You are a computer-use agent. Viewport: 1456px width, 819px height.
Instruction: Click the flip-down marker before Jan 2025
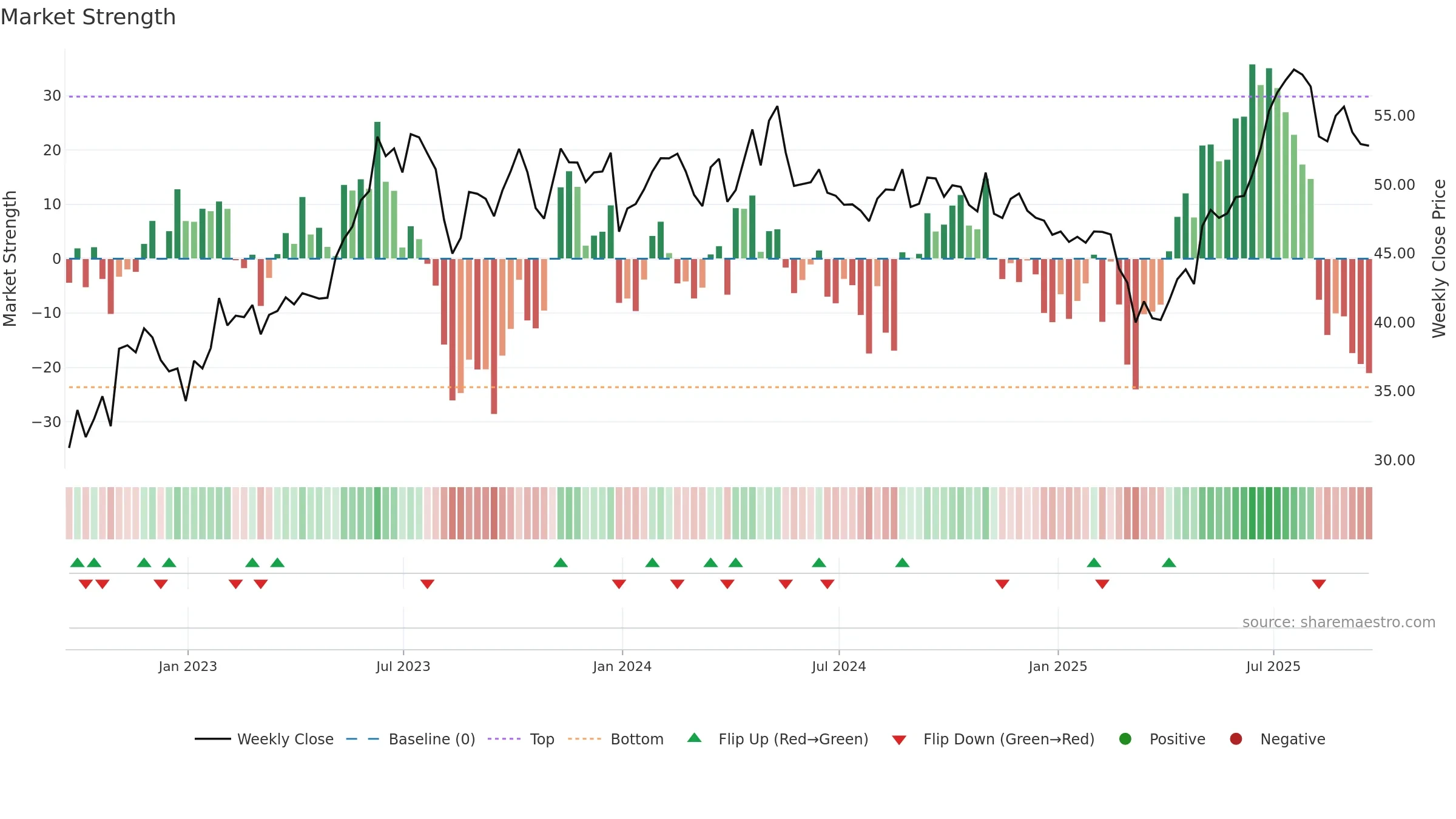point(1002,584)
